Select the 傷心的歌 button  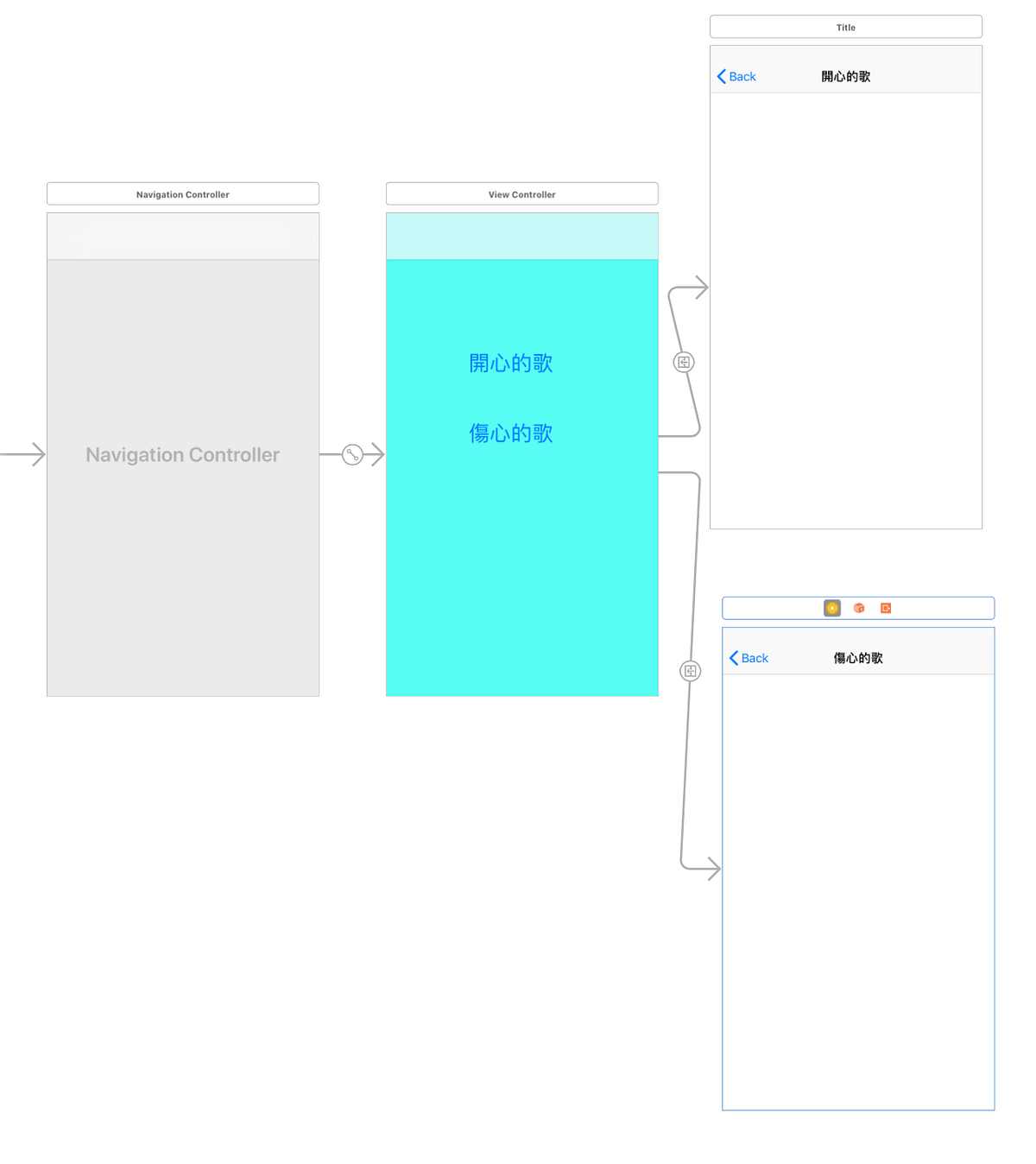click(x=510, y=433)
